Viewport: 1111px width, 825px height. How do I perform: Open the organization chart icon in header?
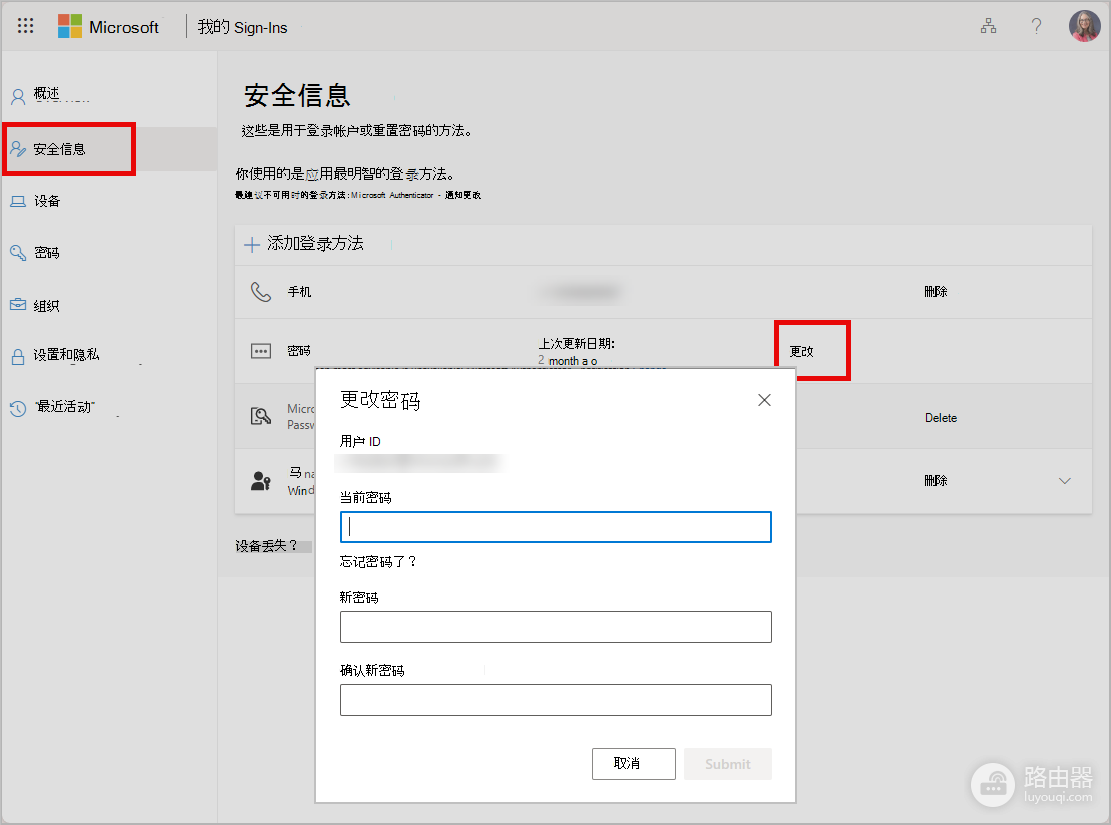tap(988, 27)
